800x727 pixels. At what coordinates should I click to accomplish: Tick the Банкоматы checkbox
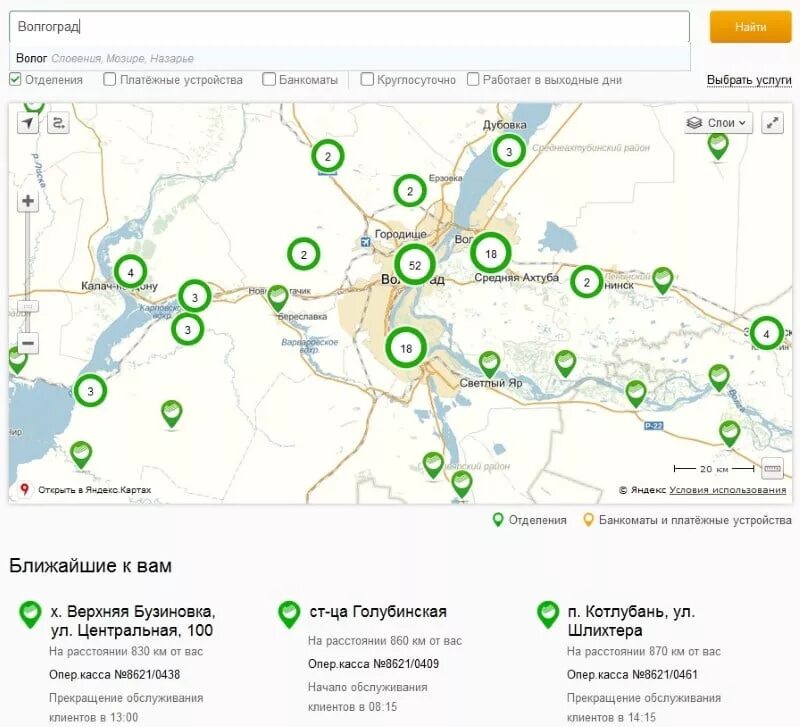[x=268, y=80]
